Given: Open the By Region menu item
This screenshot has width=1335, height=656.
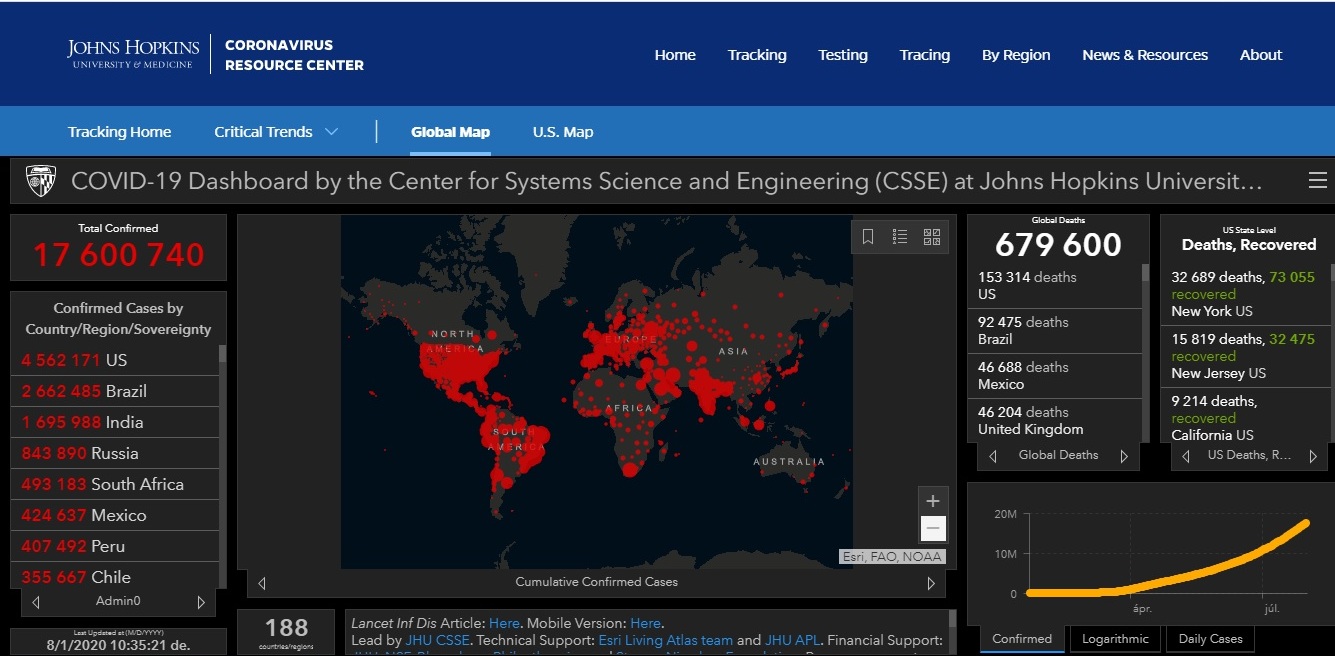Looking at the screenshot, I should click(x=1016, y=55).
